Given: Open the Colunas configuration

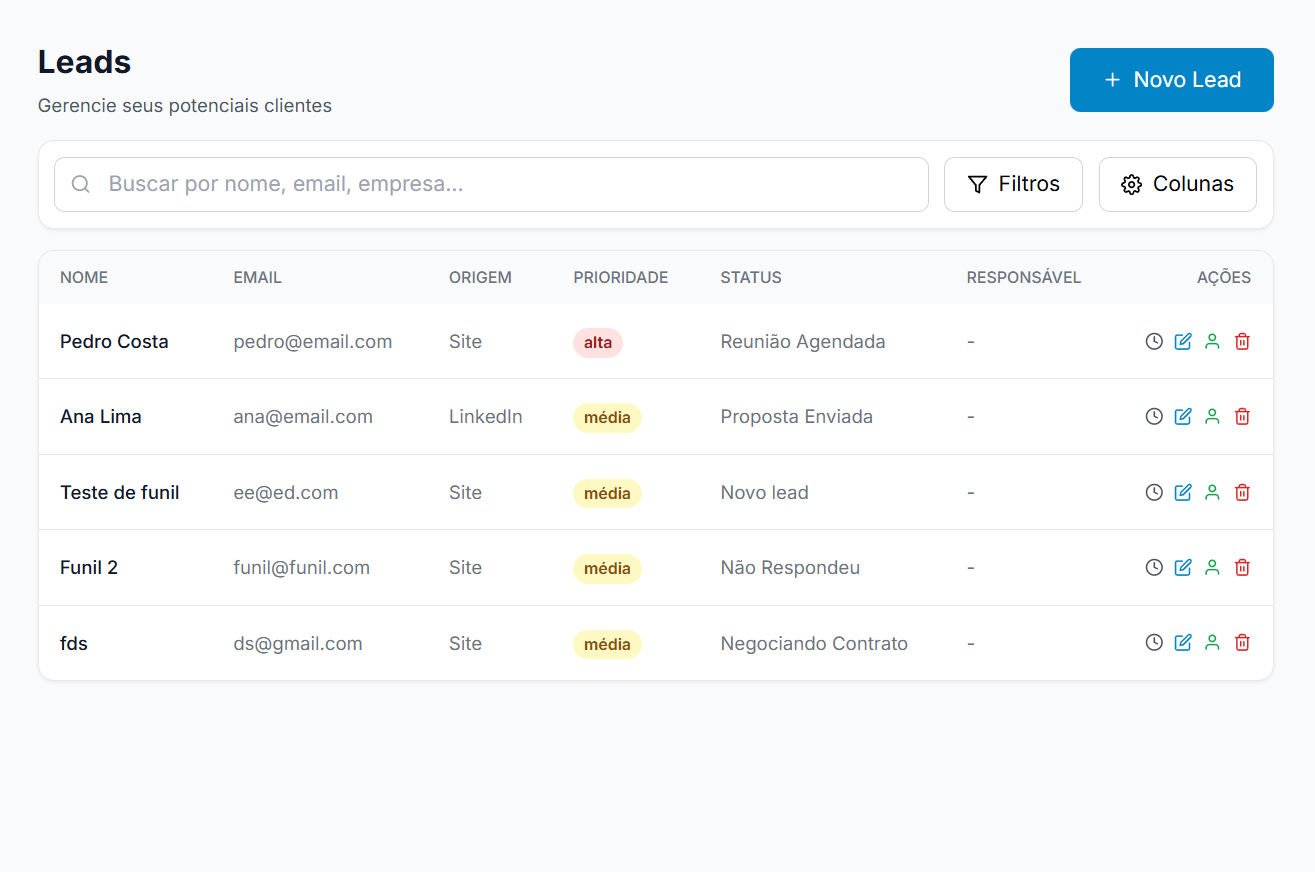Looking at the screenshot, I should pos(1177,184).
